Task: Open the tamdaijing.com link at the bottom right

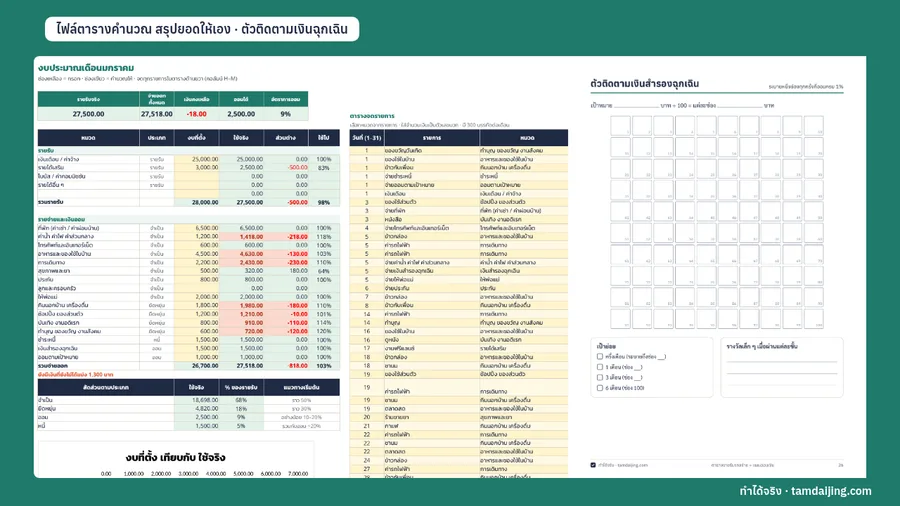Action: [805, 491]
